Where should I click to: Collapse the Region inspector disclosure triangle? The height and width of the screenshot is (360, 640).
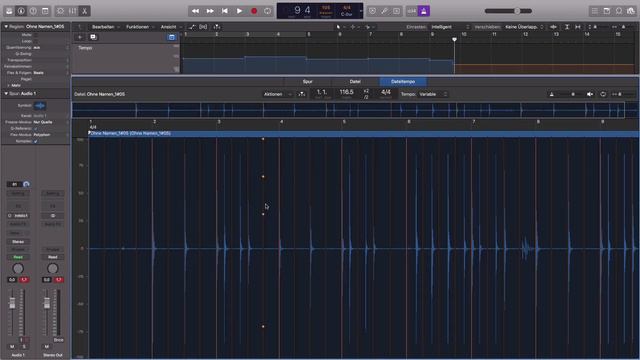pos(6,27)
